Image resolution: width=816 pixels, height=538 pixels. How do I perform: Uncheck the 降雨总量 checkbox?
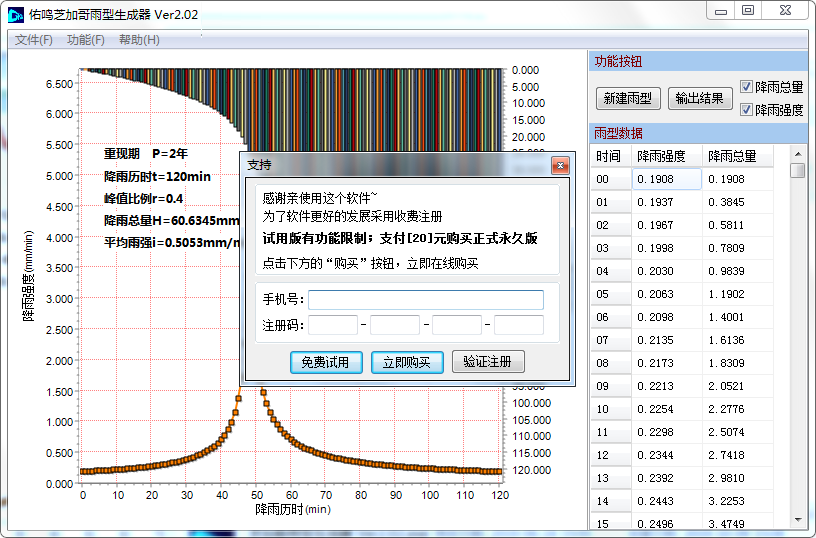click(746, 87)
